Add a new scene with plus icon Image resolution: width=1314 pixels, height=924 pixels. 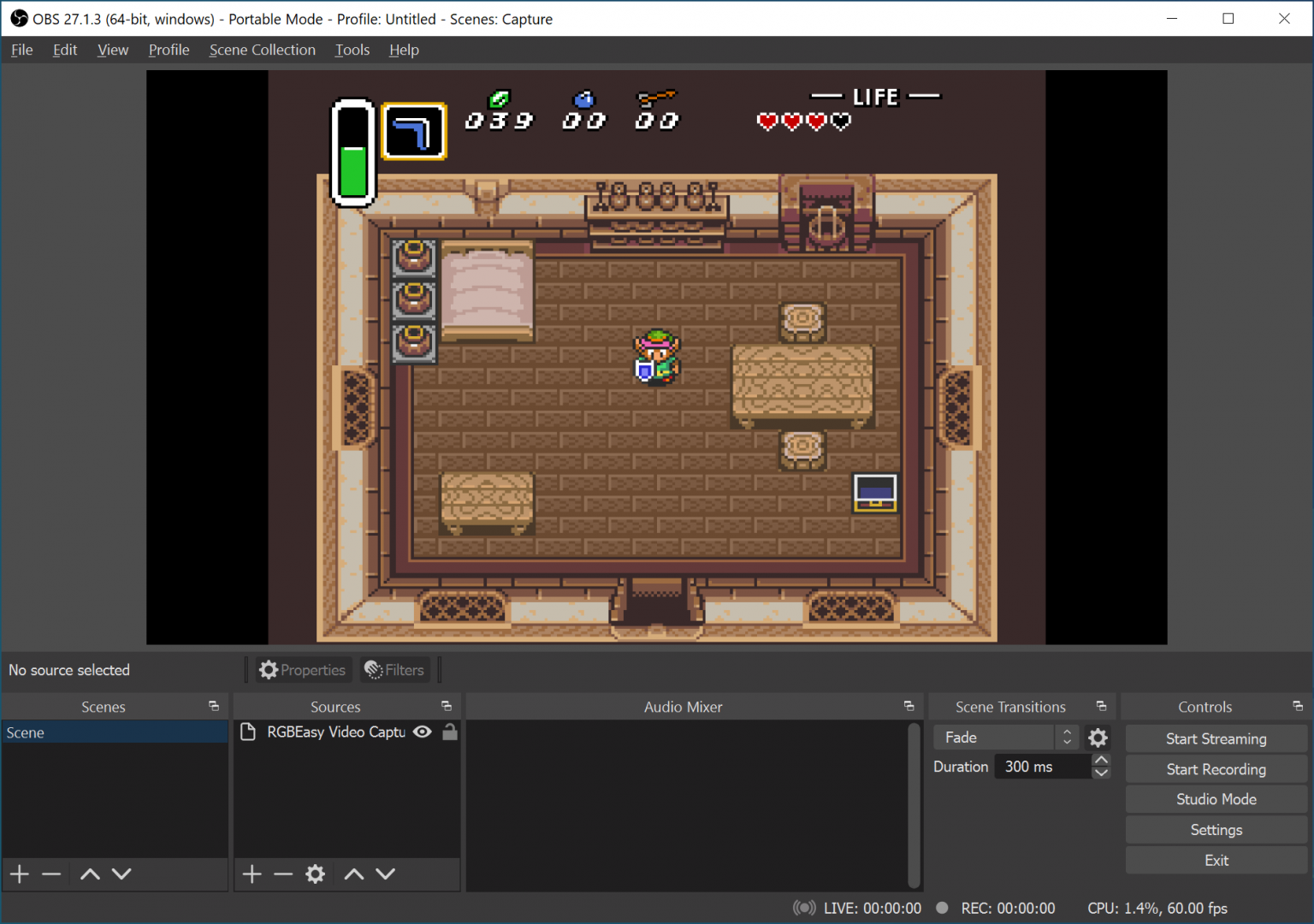[x=20, y=874]
